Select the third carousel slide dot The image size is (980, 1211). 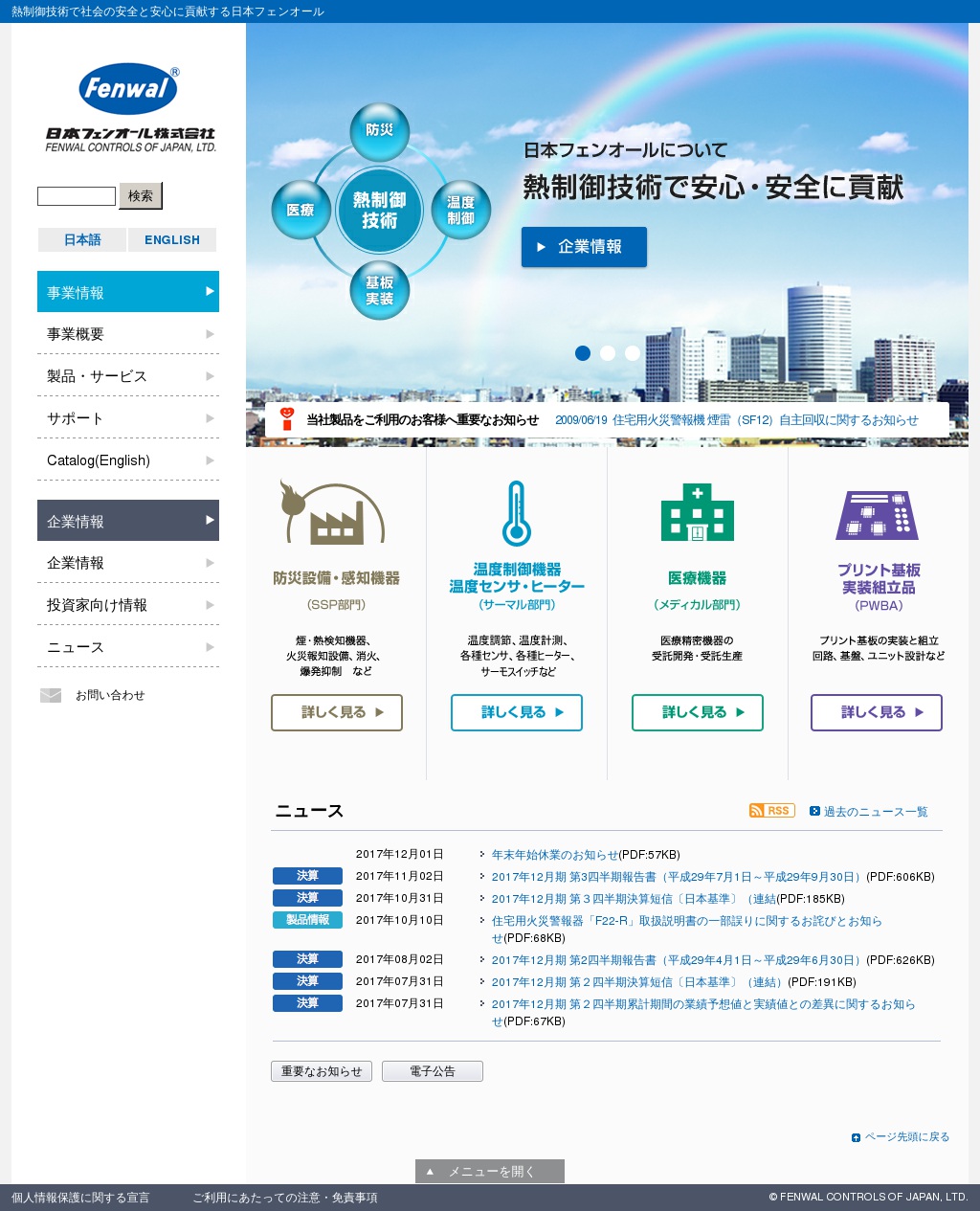[633, 353]
